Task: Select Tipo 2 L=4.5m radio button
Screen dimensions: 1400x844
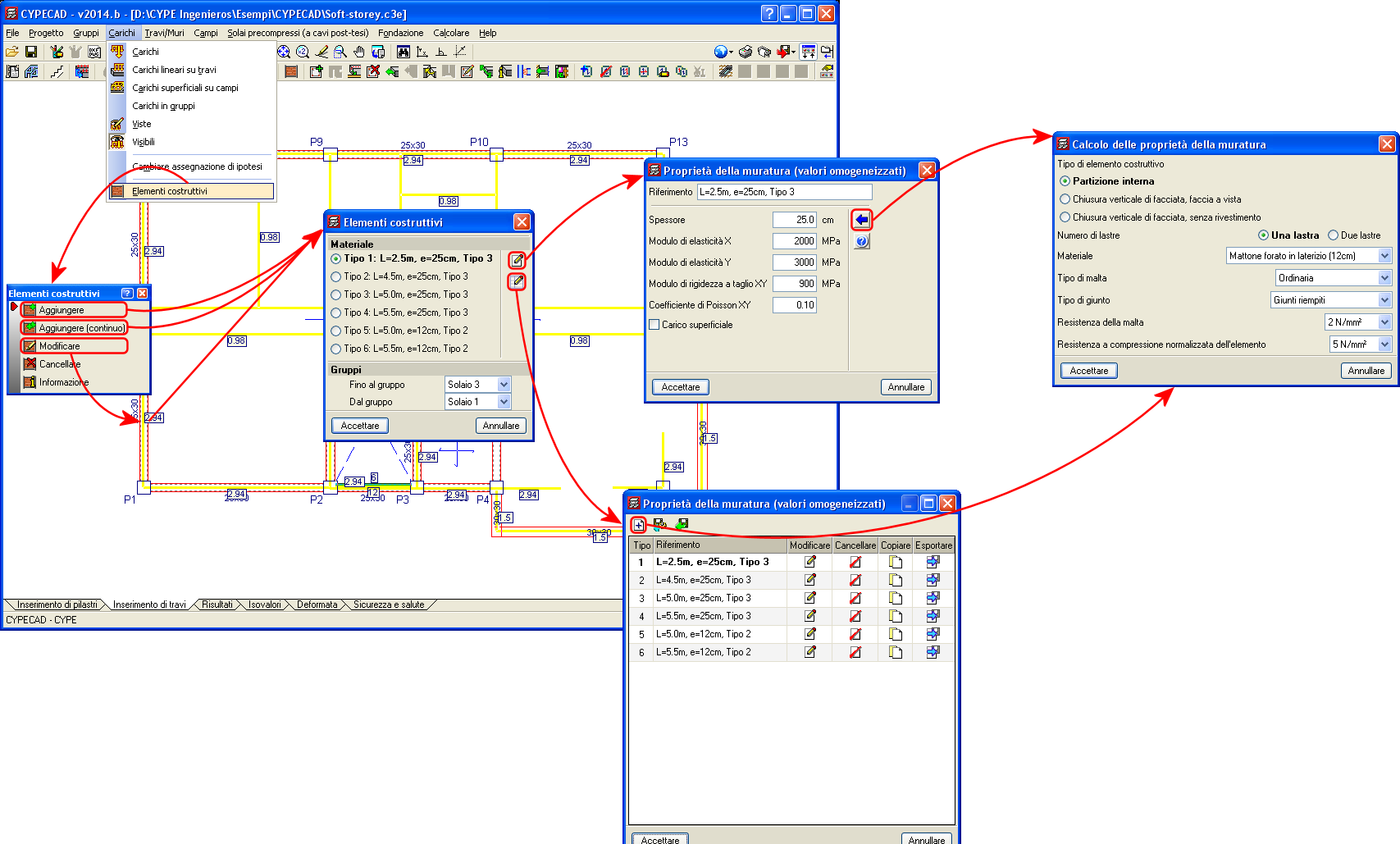Action: [335, 276]
